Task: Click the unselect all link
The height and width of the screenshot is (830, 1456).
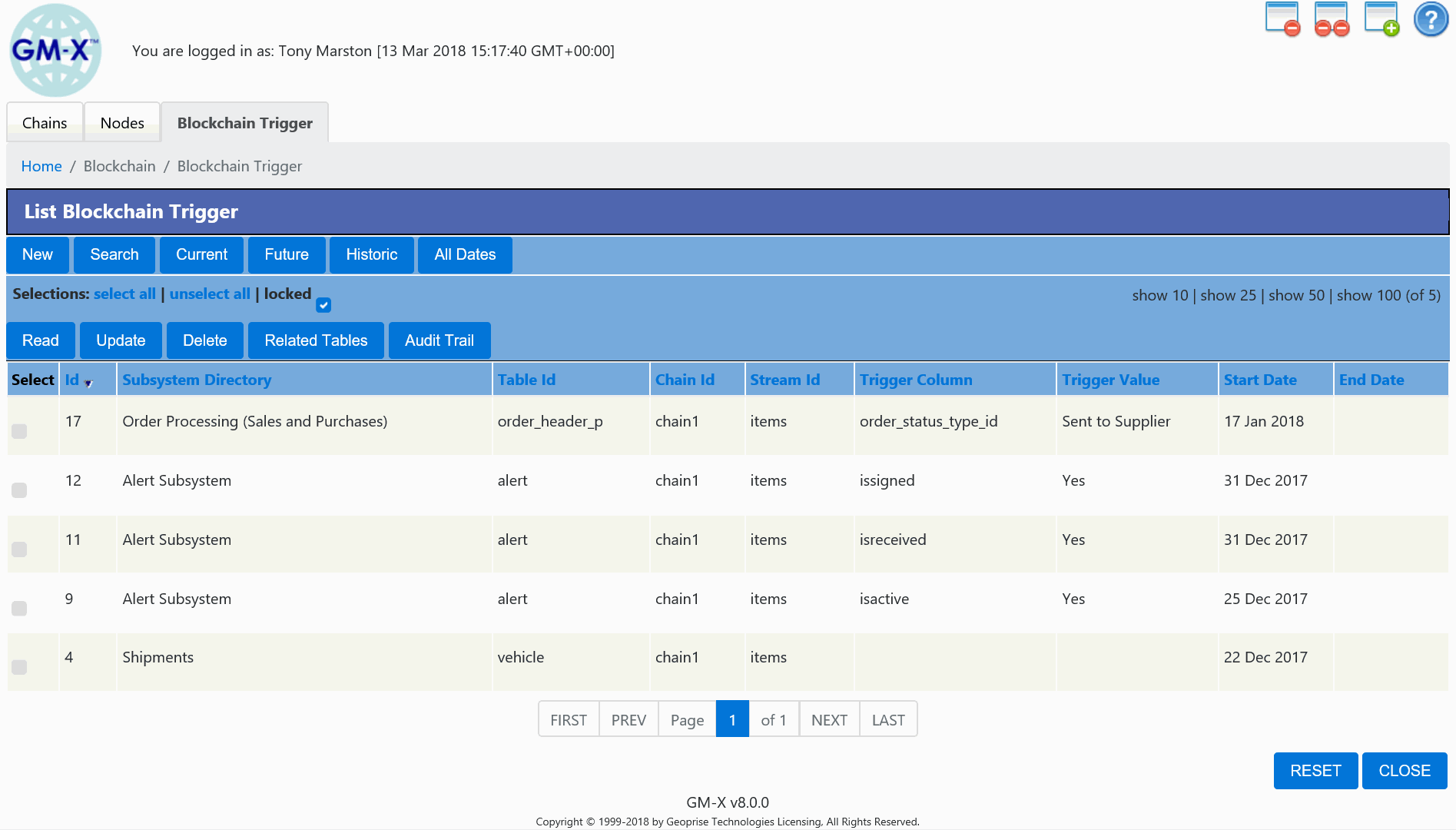Action: [210, 294]
